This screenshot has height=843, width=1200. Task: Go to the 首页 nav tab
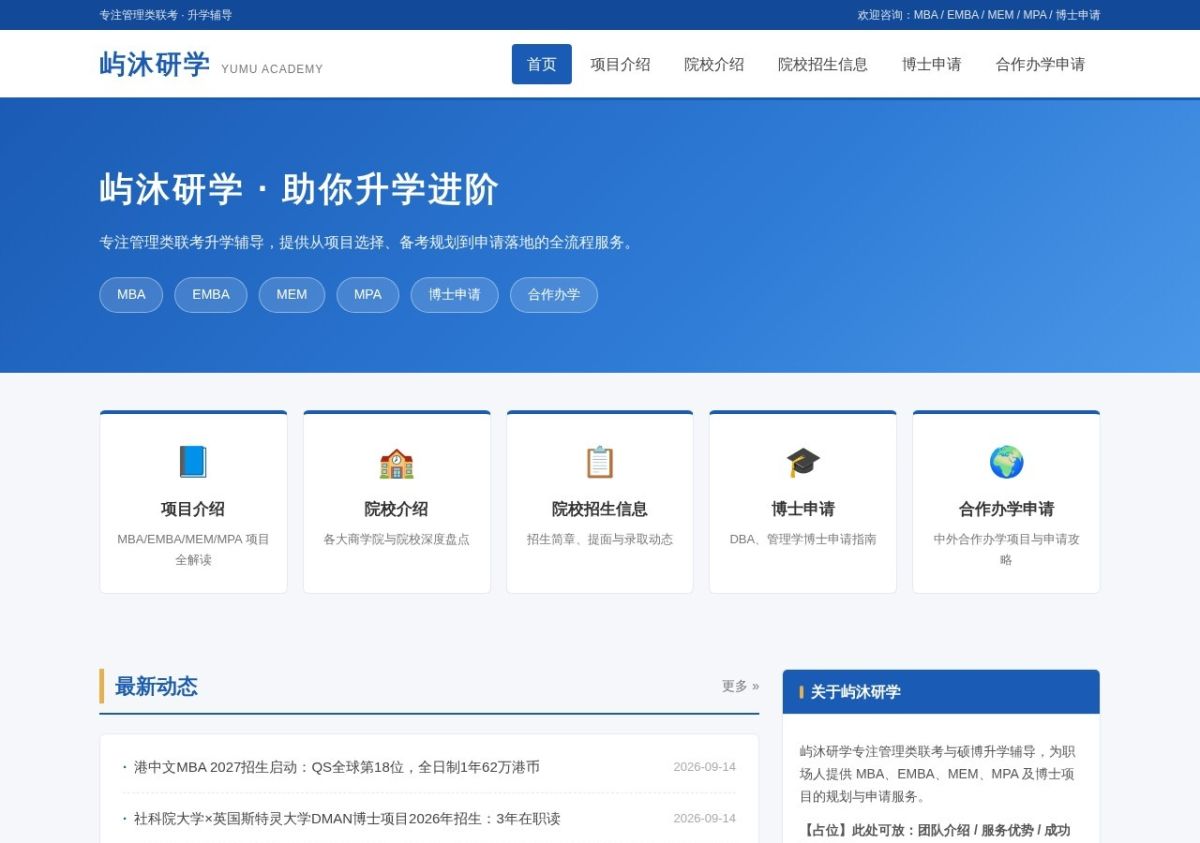tap(542, 64)
